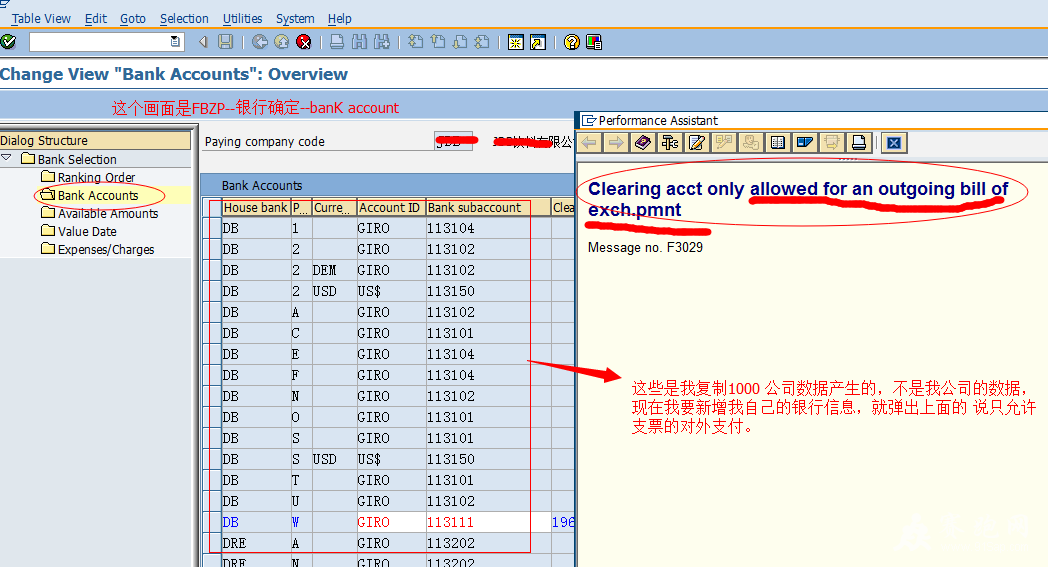Select the row selector for DRE 113202 row
This screenshot has height=567, width=1048.
(213, 543)
